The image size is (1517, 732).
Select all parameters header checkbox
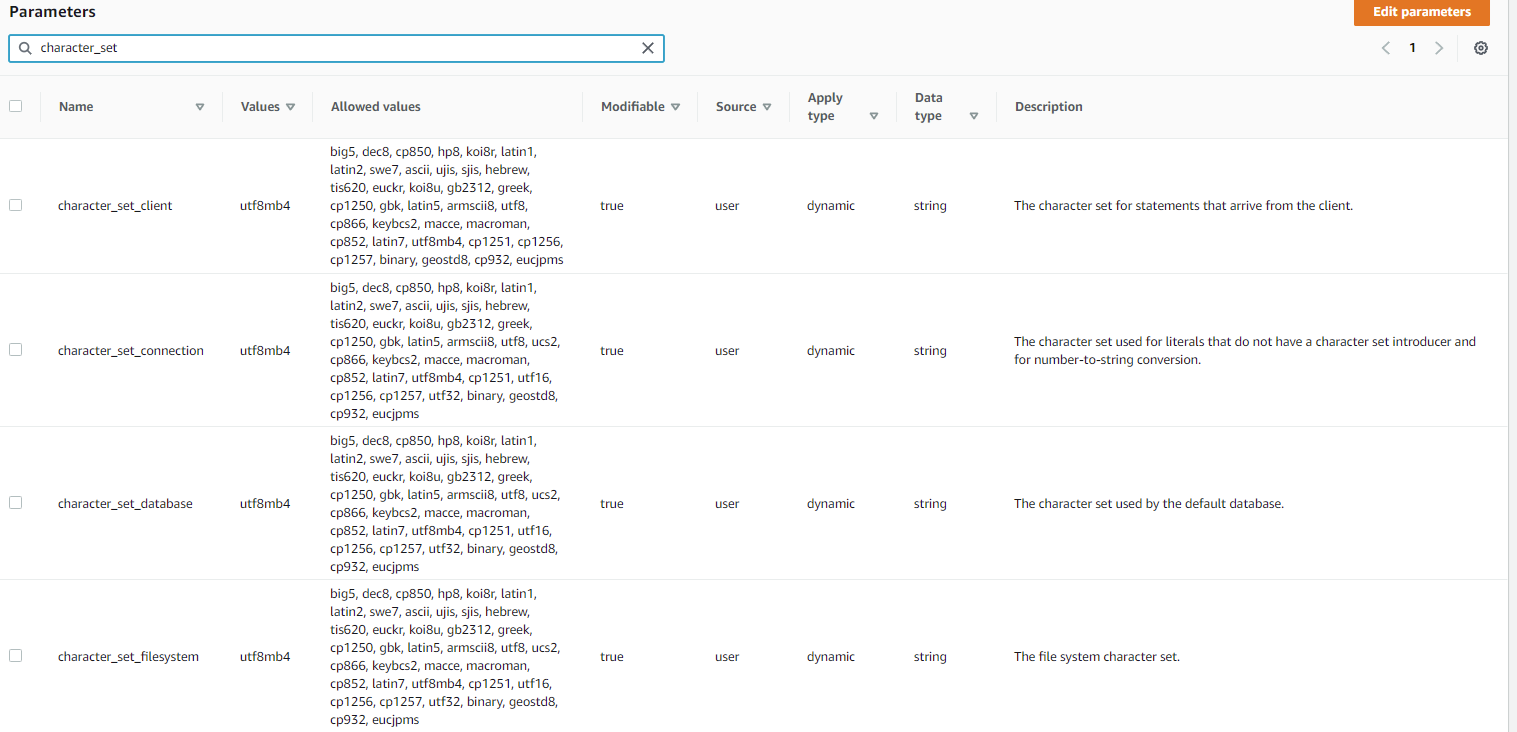click(x=15, y=106)
